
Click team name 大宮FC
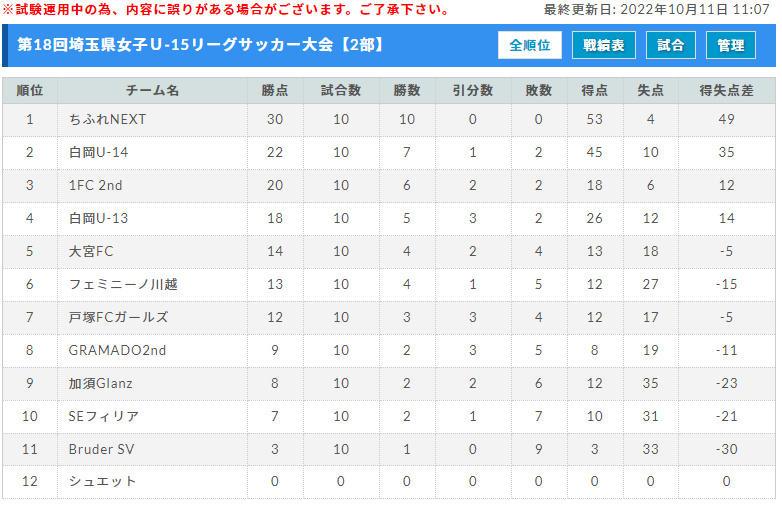coord(91,251)
